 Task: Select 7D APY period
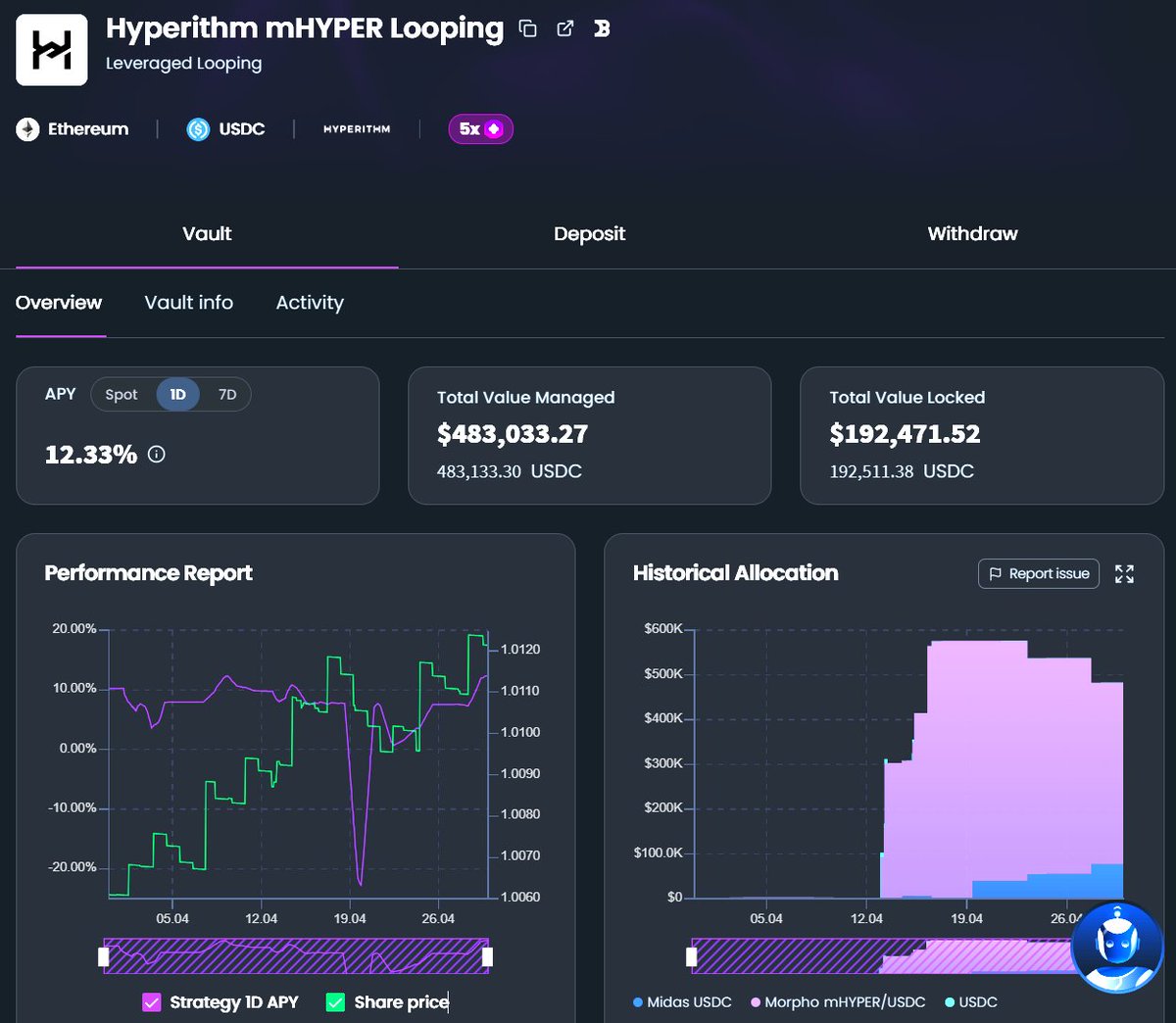click(x=227, y=395)
